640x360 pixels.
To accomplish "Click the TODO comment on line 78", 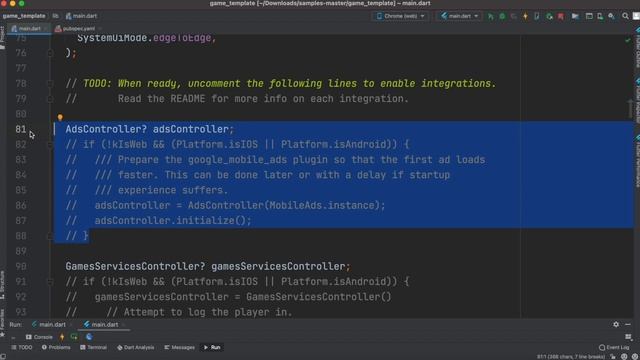I will [281, 84].
